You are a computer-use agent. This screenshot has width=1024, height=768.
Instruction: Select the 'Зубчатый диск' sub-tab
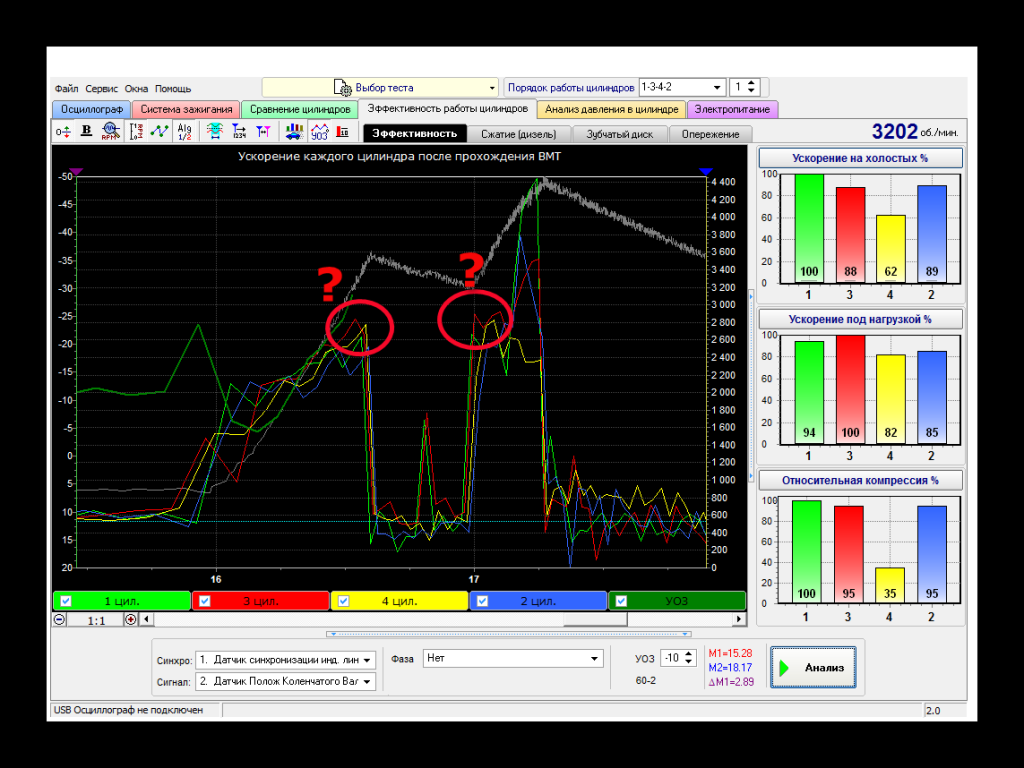pyautogui.click(x=620, y=134)
